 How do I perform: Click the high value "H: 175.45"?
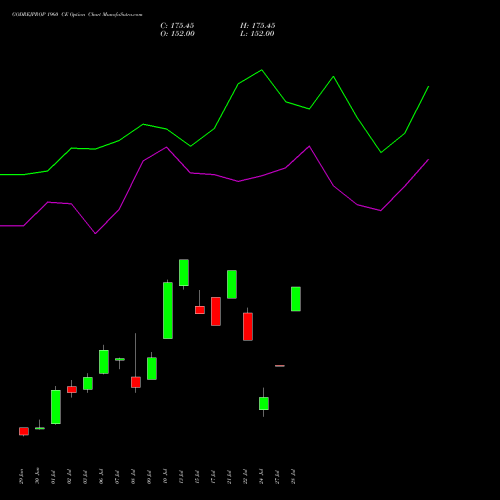[257, 26]
